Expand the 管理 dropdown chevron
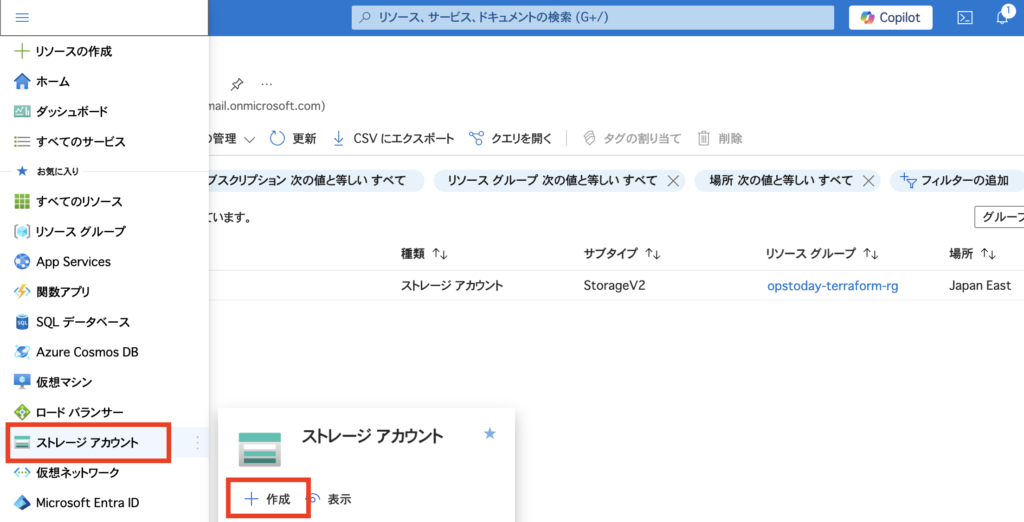Screen dimensions: 1024x522 [x=249, y=139]
